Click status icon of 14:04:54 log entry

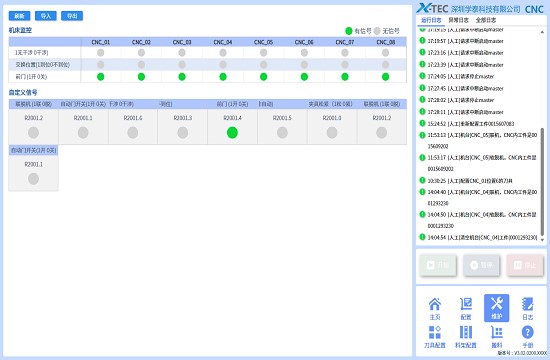click(x=422, y=237)
